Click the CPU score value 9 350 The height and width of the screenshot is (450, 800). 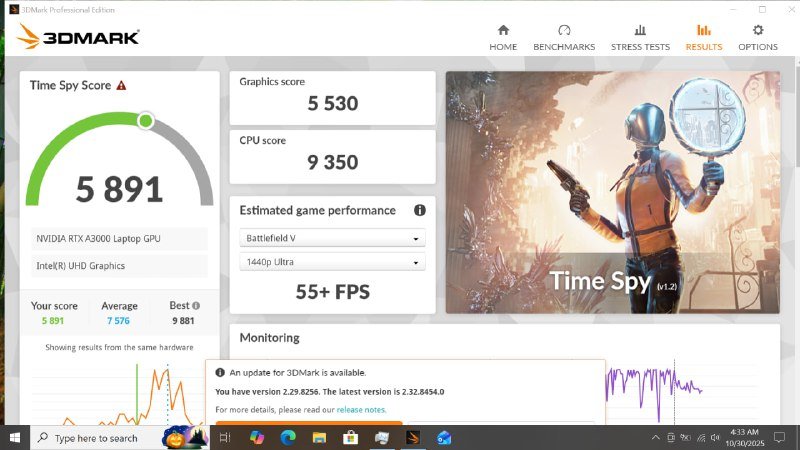click(333, 162)
